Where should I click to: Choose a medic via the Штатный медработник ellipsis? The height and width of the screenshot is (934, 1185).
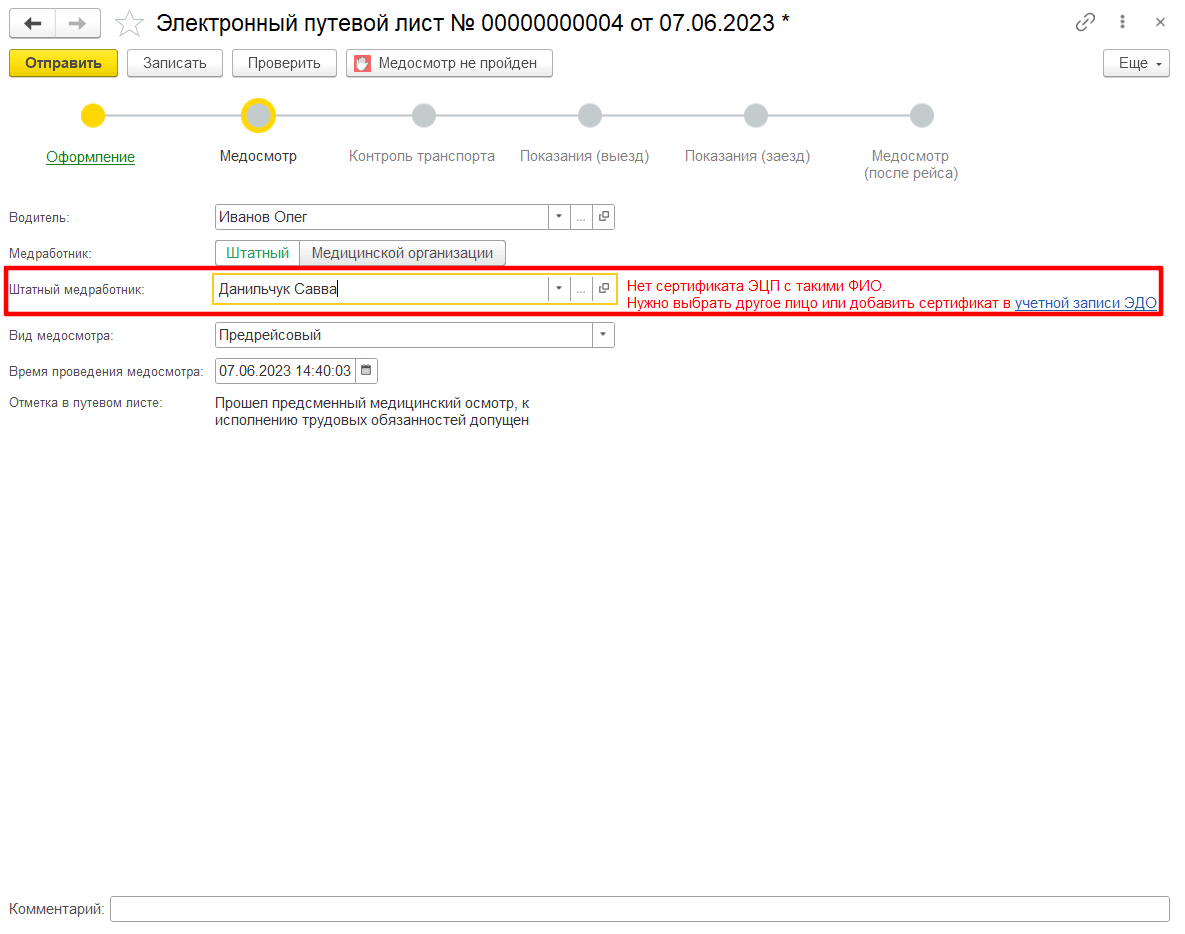[x=580, y=289]
